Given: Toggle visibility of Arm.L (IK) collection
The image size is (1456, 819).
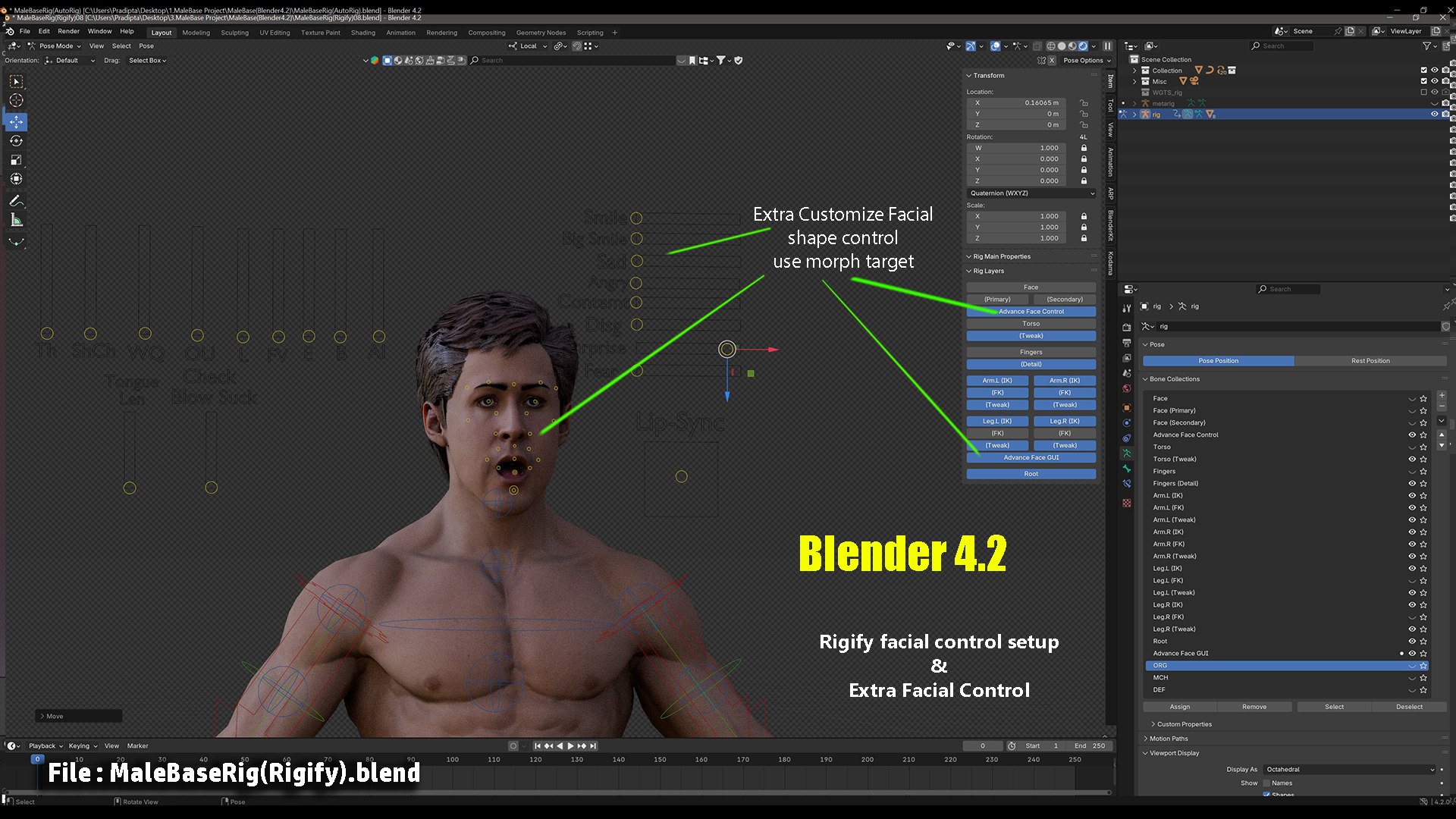Looking at the screenshot, I should [x=1412, y=496].
